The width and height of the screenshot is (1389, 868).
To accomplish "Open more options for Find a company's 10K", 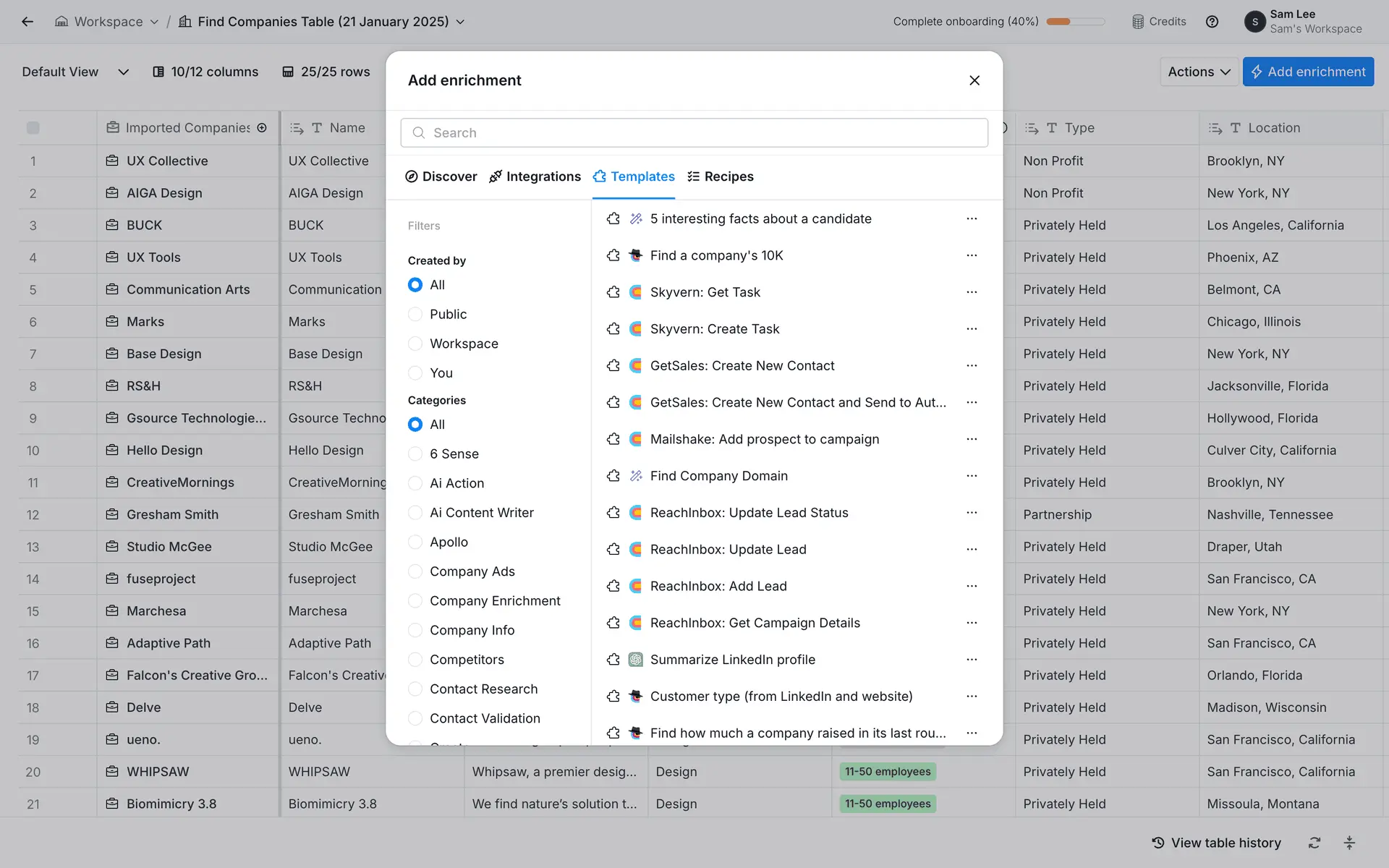I will (972, 255).
